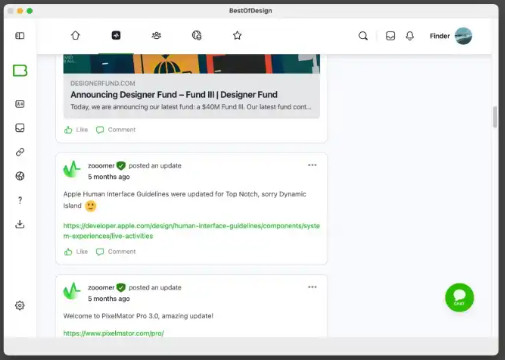Click the Designer Fund preview image
The height and width of the screenshot is (360, 505).
click(x=191, y=64)
